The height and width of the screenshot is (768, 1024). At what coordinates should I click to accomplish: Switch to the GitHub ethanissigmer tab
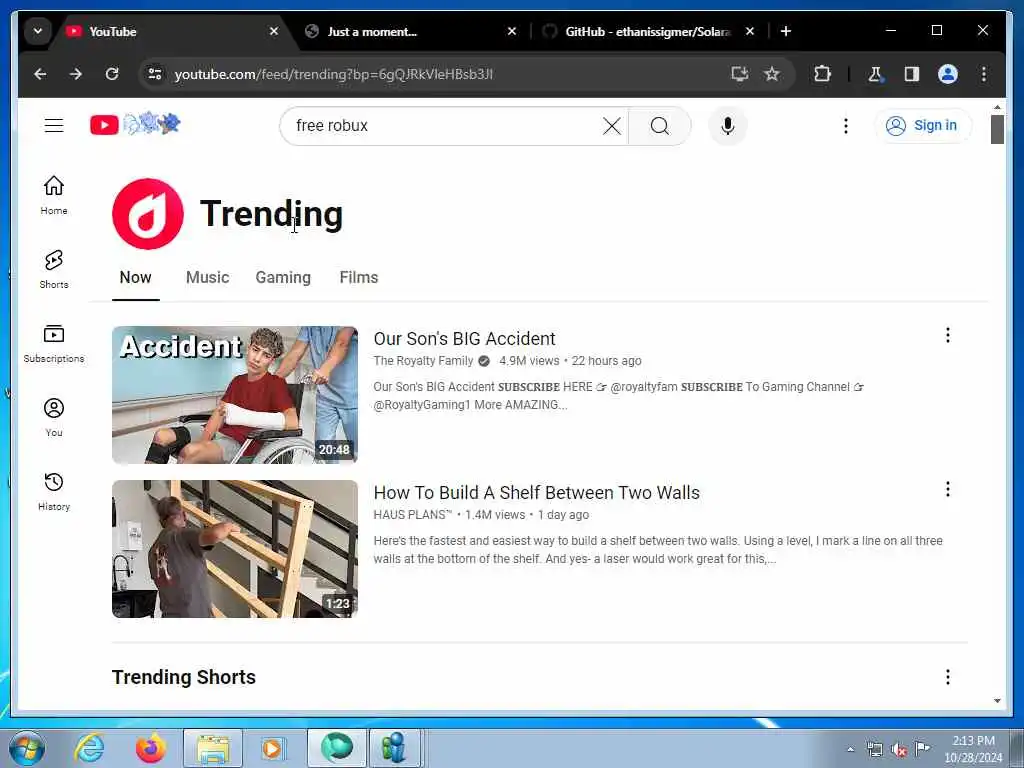(647, 31)
